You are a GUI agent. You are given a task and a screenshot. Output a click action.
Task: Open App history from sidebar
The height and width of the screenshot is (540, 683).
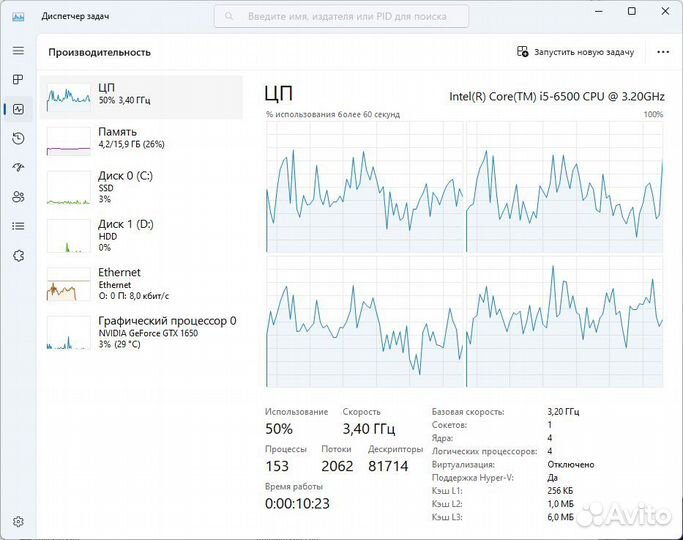(x=18, y=138)
